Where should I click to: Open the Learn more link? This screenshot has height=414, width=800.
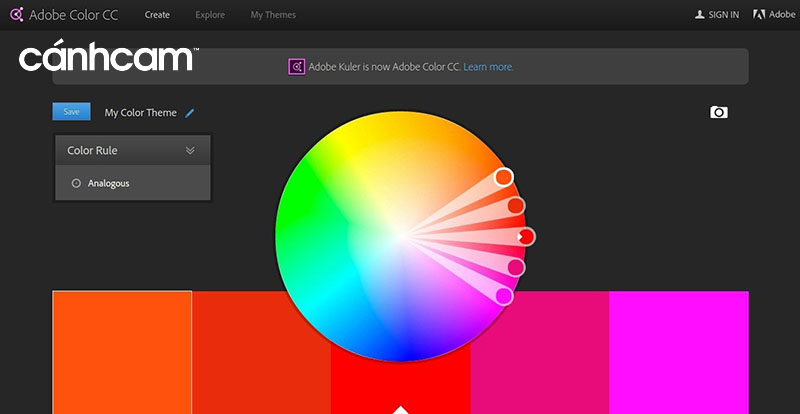488,67
